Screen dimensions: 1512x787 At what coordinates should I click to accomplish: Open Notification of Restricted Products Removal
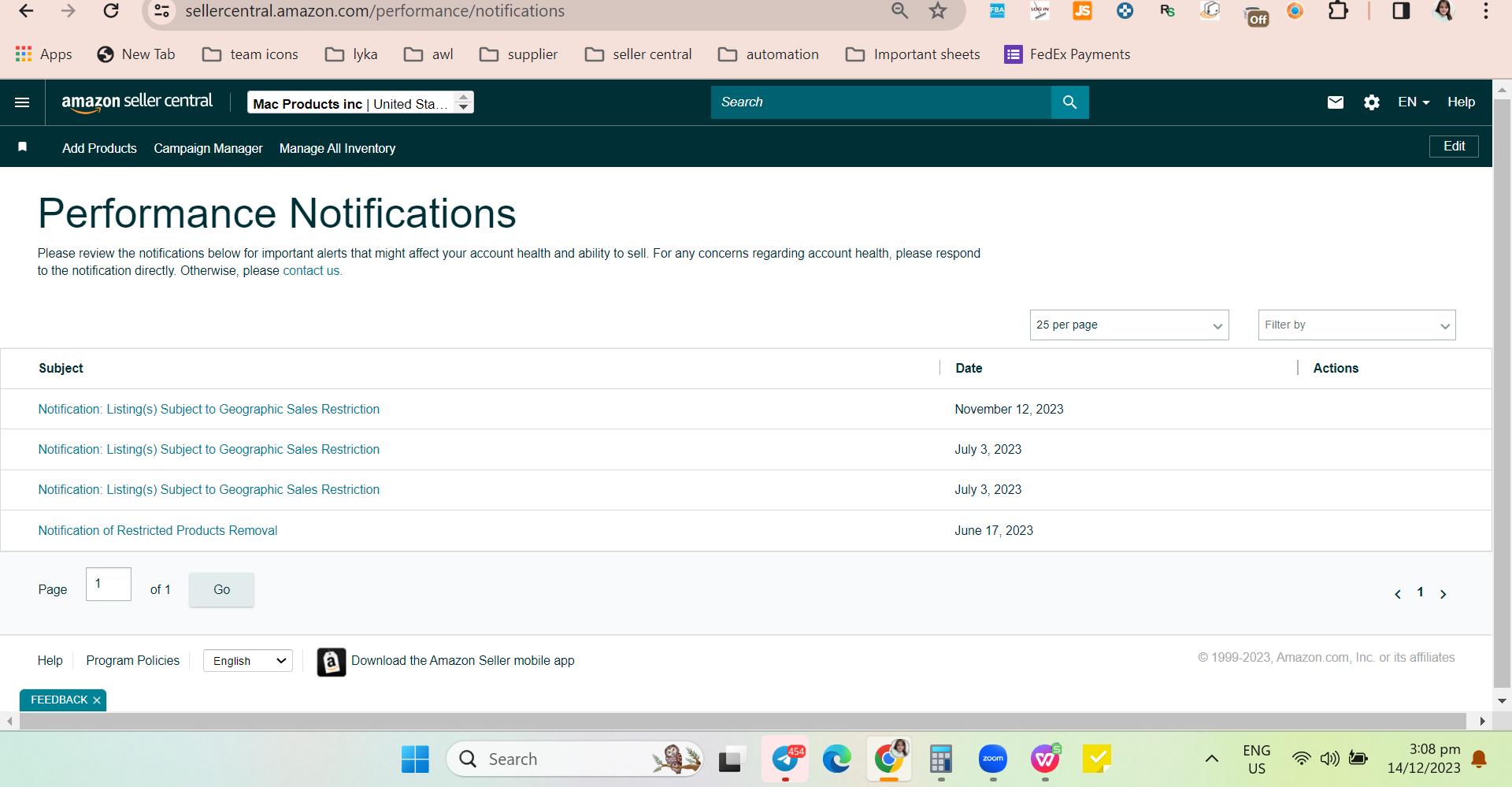pos(157,531)
